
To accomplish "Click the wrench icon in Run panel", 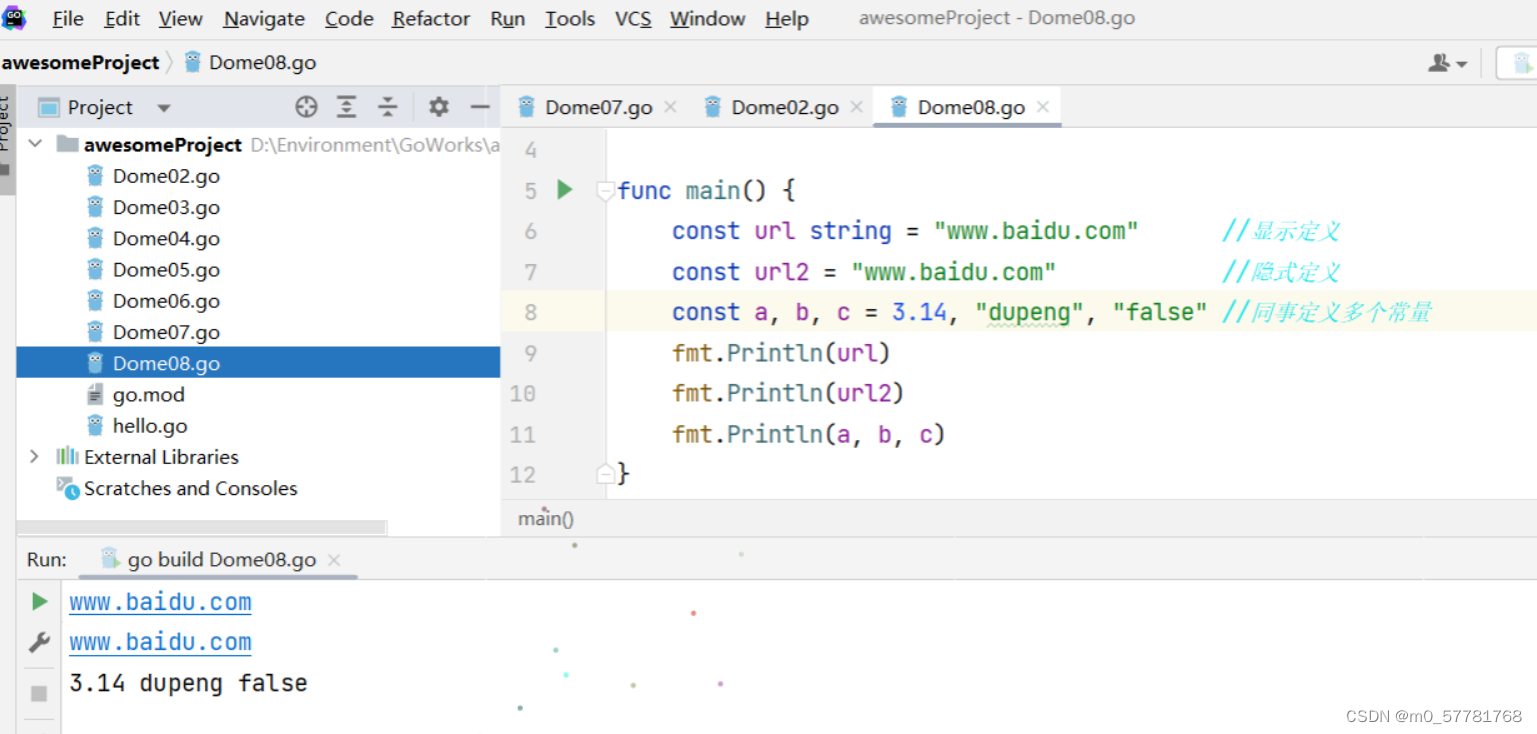I will (x=39, y=642).
